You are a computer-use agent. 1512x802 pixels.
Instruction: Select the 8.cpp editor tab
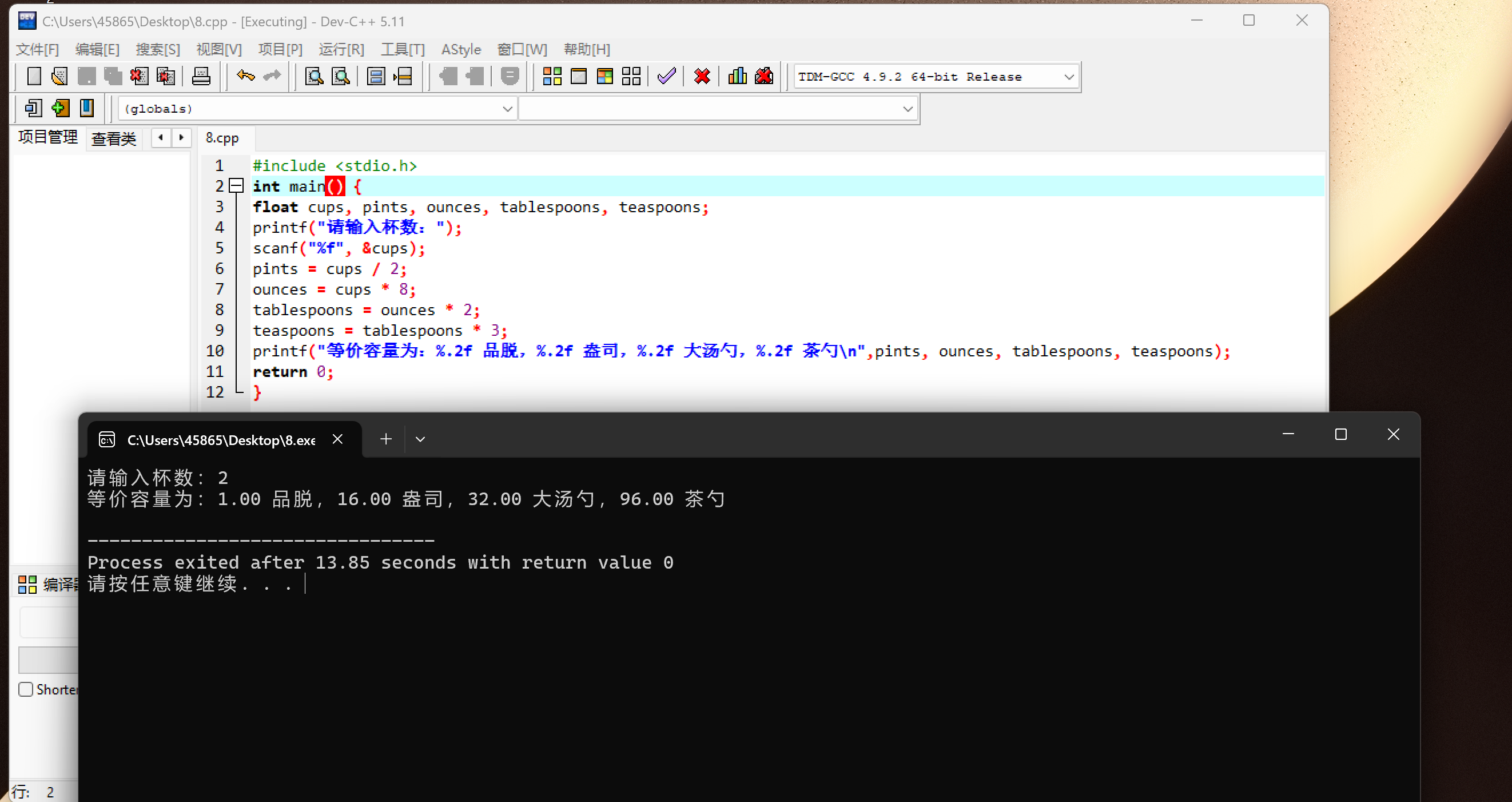(222, 138)
